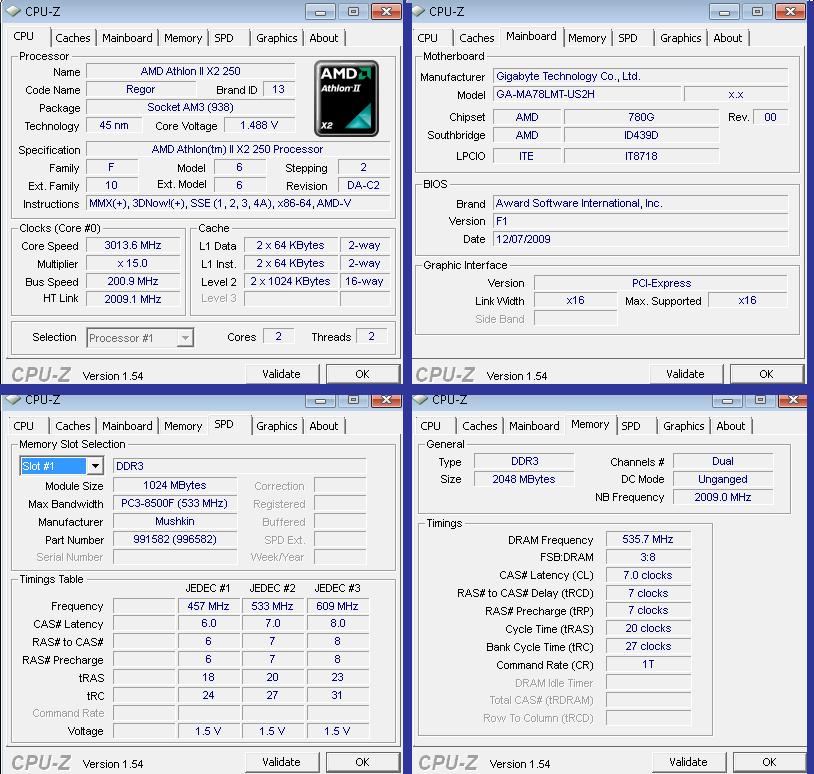The image size is (814, 774).
Task: Click the BIOS Date value 12/07/2009
Action: [640, 239]
